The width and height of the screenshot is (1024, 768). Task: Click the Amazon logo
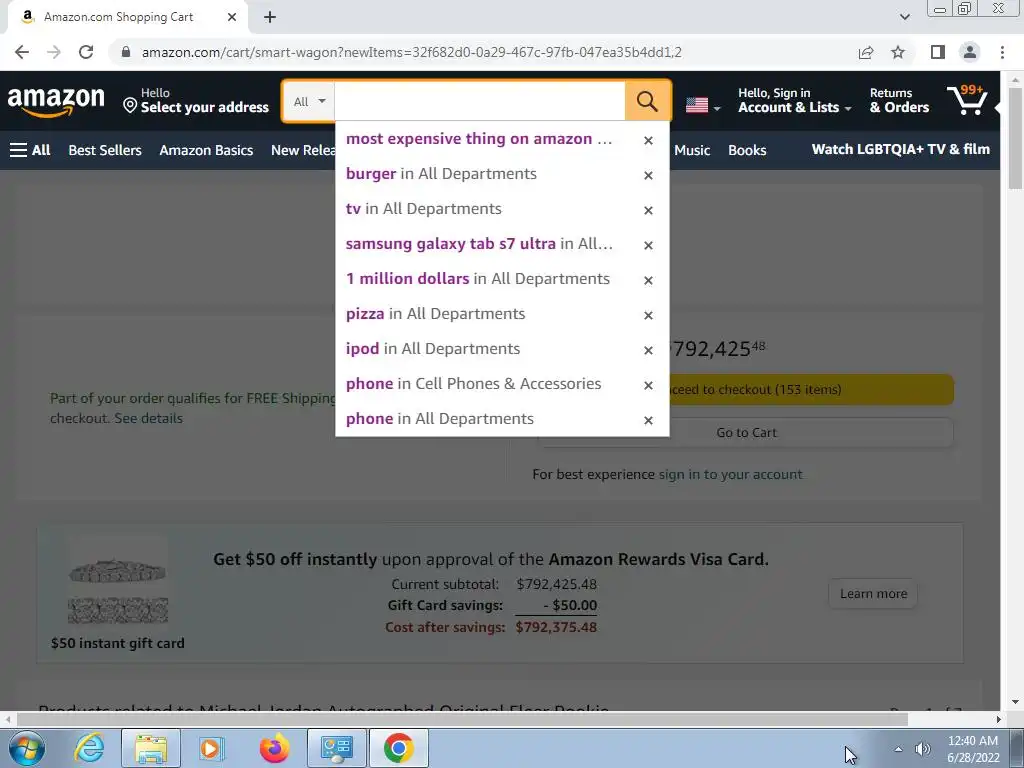coord(56,101)
